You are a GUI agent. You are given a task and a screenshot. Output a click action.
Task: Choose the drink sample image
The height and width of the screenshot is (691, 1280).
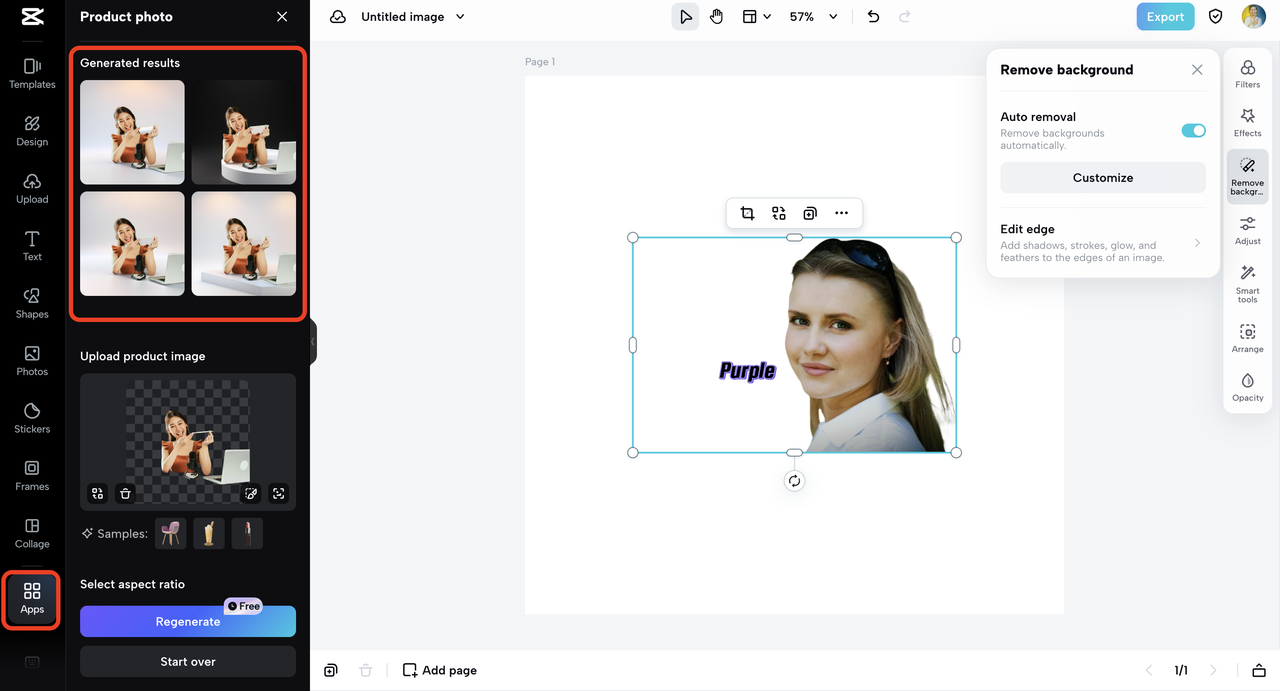tap(209, 534)
